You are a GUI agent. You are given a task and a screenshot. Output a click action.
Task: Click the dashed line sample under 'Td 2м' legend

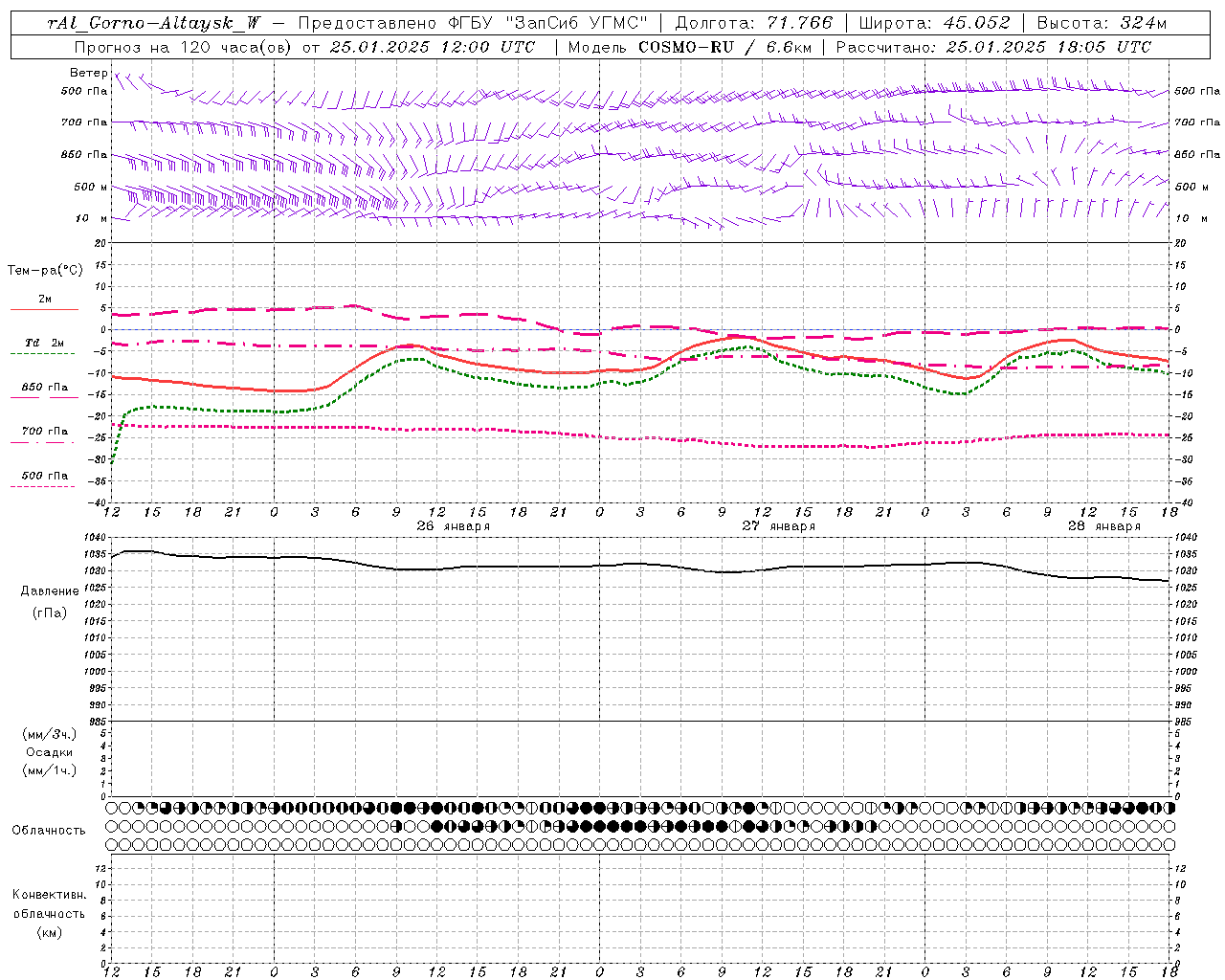(42, 354)
